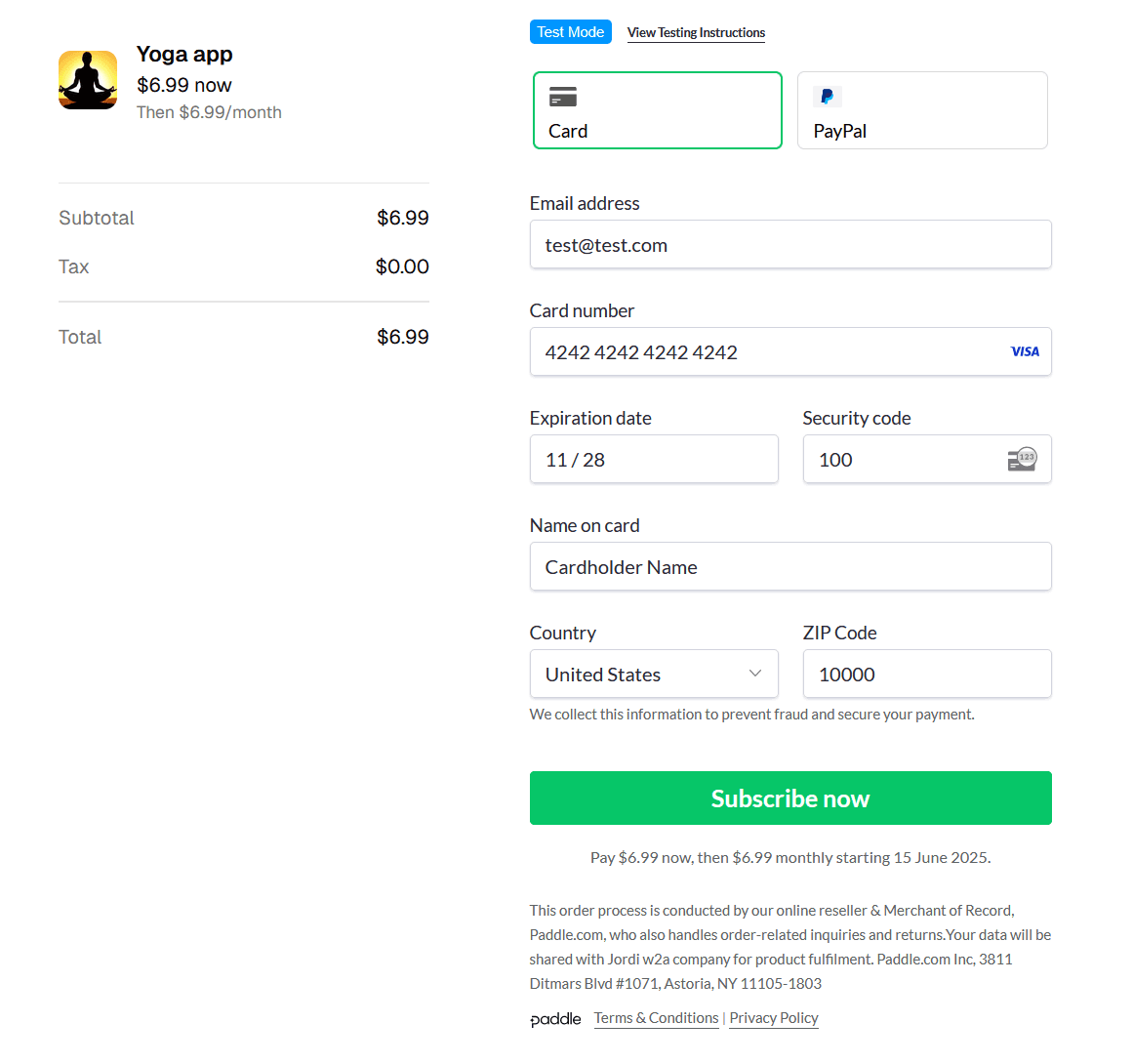Open the Terms & Conditions link

tap(656, 1018)
